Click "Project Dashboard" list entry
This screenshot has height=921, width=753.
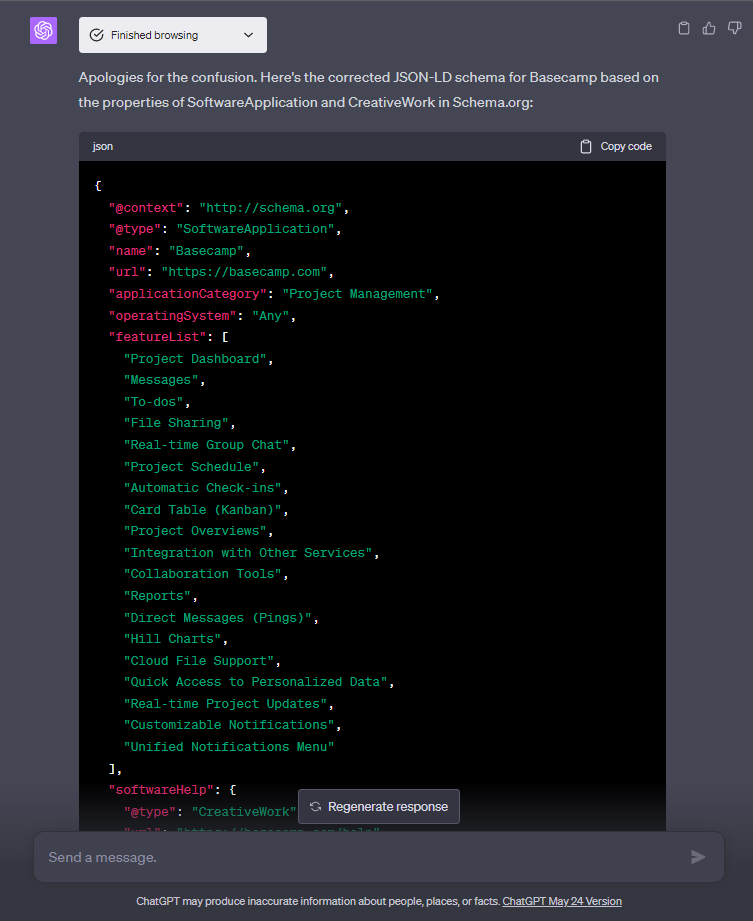195,358
